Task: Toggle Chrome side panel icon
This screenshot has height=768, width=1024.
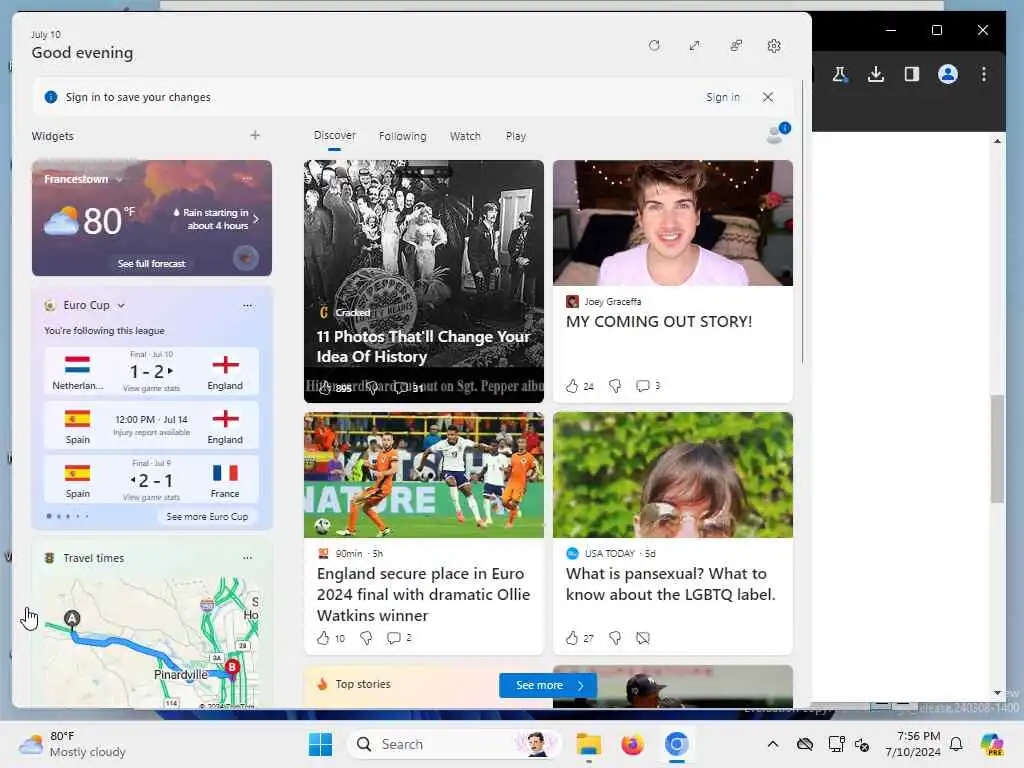Action: pyautogui.click(x=912, y=74)
